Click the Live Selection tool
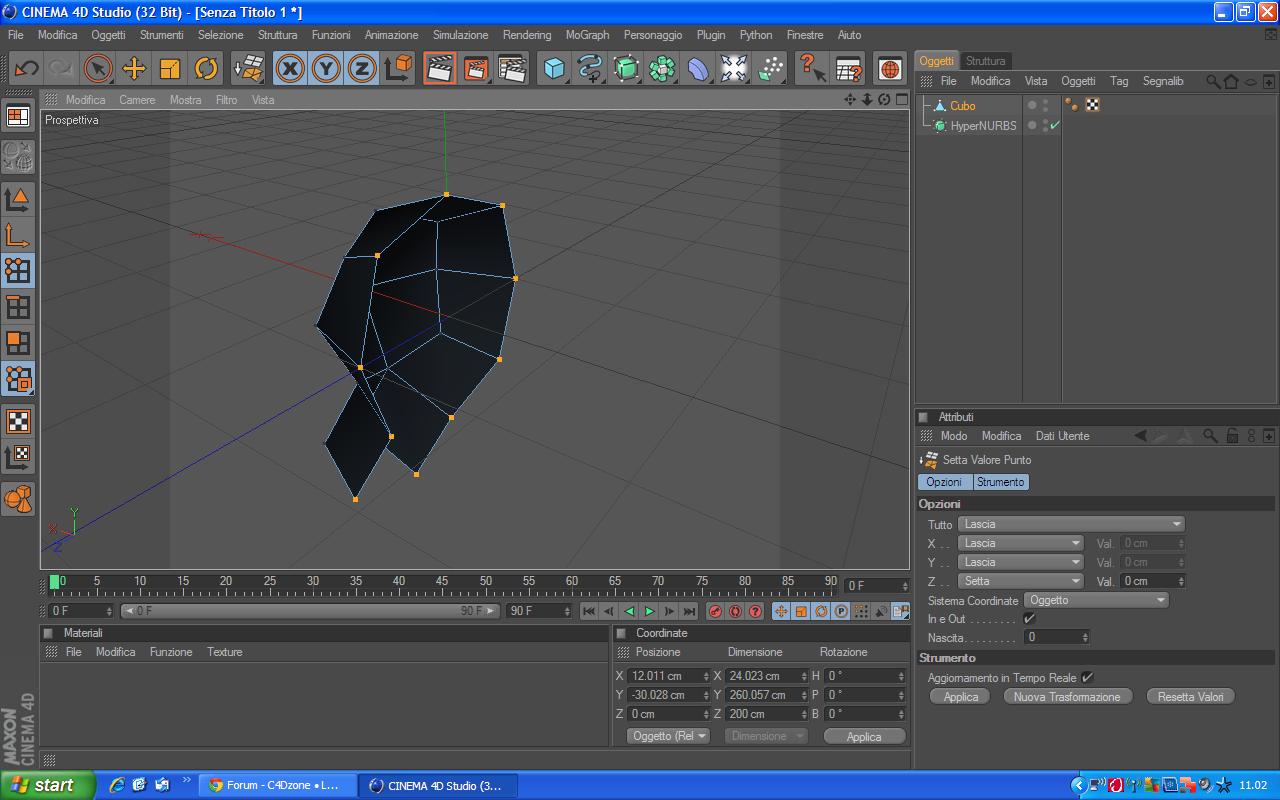This screenshot has width=1280, height=800. click(x=98, y=68)
